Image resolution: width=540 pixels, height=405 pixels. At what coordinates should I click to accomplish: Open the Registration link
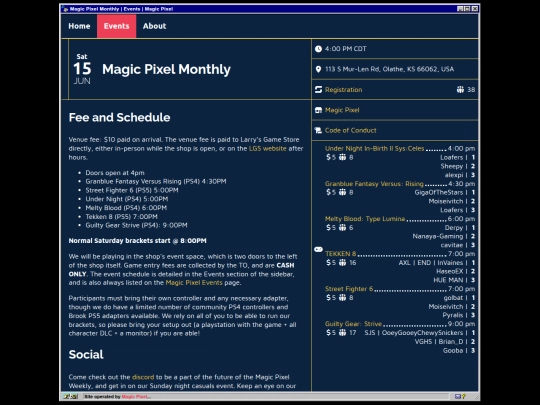tap(343, 90)
